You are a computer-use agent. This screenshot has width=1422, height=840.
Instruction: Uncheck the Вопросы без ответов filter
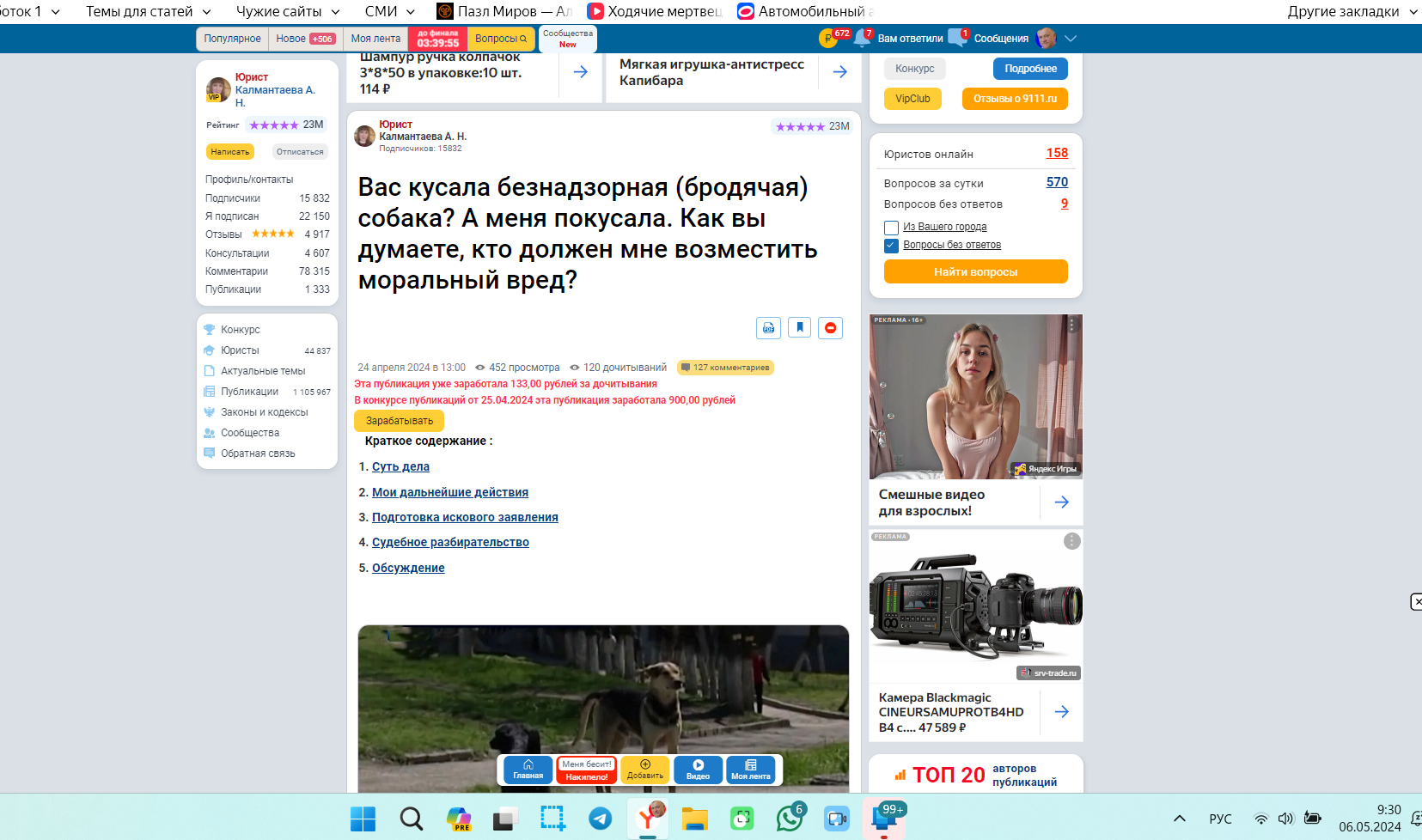(x=891, y=245)
